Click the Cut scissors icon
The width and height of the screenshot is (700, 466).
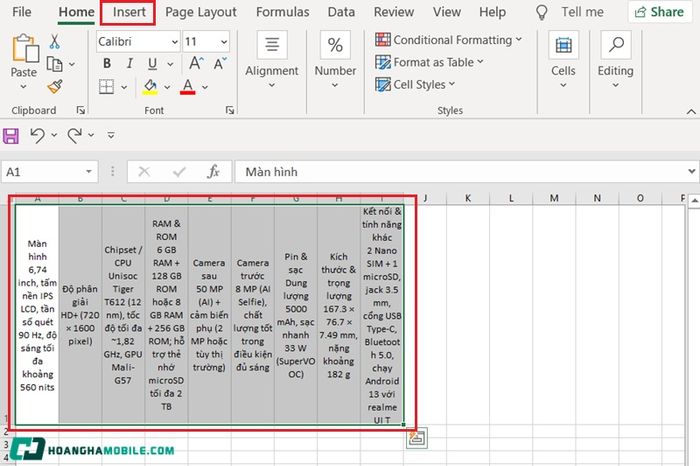click(54, 42)
